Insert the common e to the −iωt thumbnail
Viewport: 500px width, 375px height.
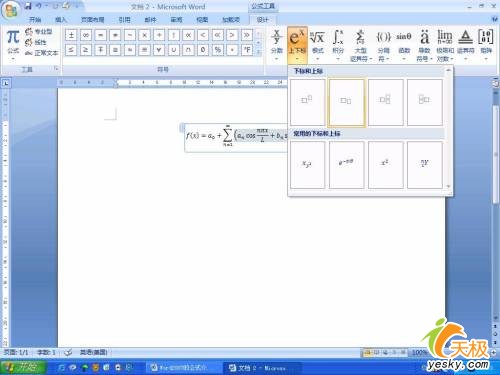pyautogui.click(x=346, y=165)
